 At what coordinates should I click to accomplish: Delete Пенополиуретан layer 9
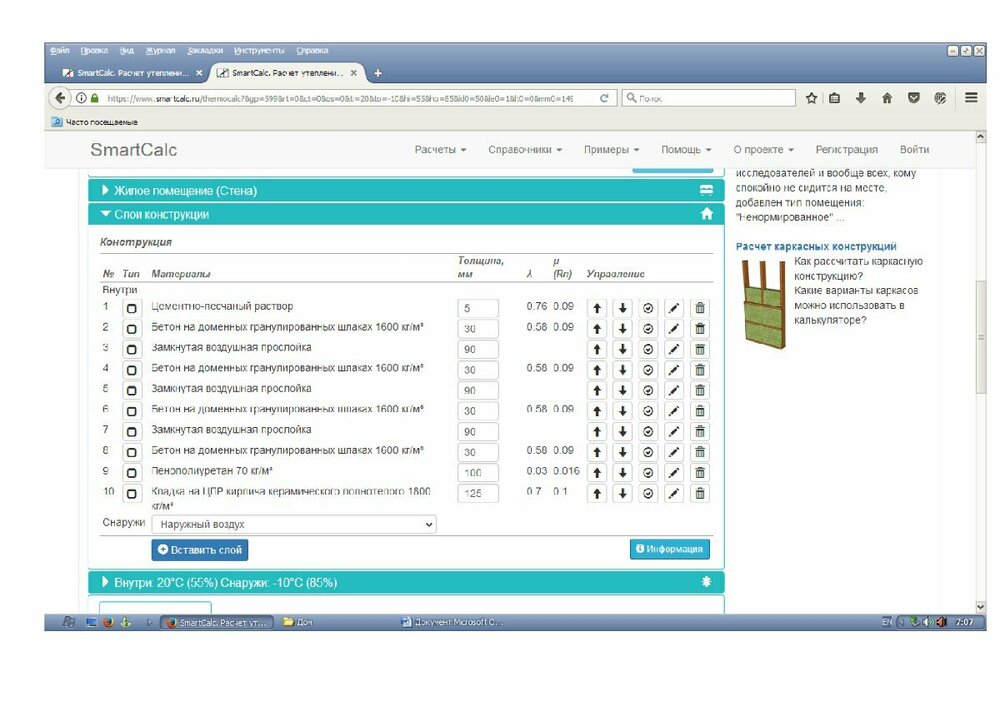pos(700,473)
